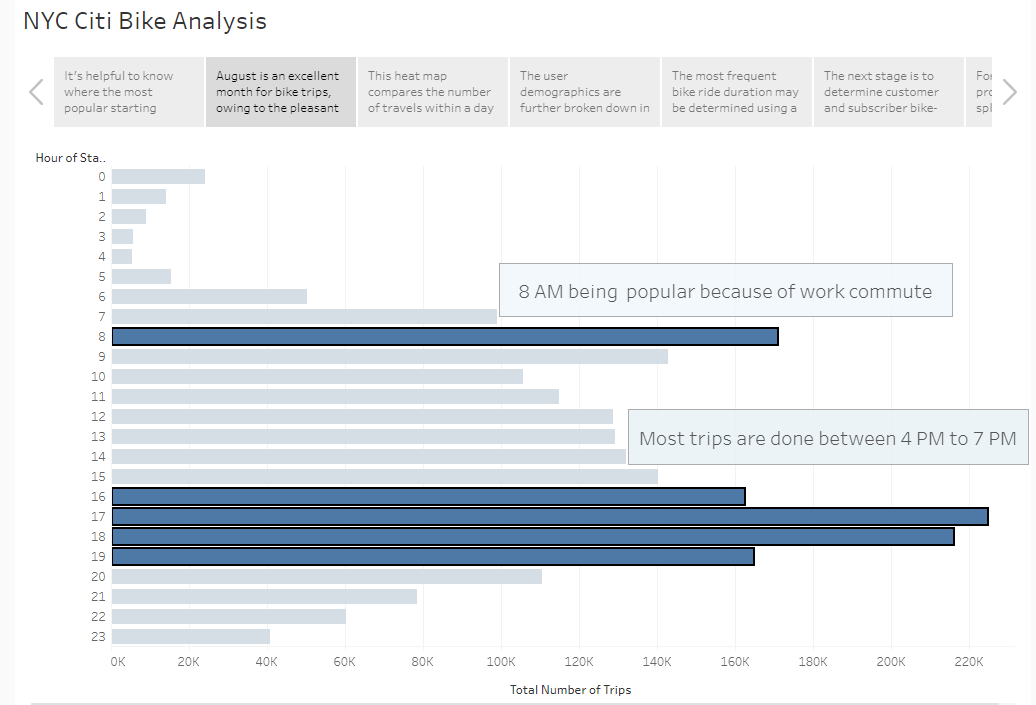The image size is (1036, 705).
Task: Select the hour 0 bar
Action: (159, 176)
